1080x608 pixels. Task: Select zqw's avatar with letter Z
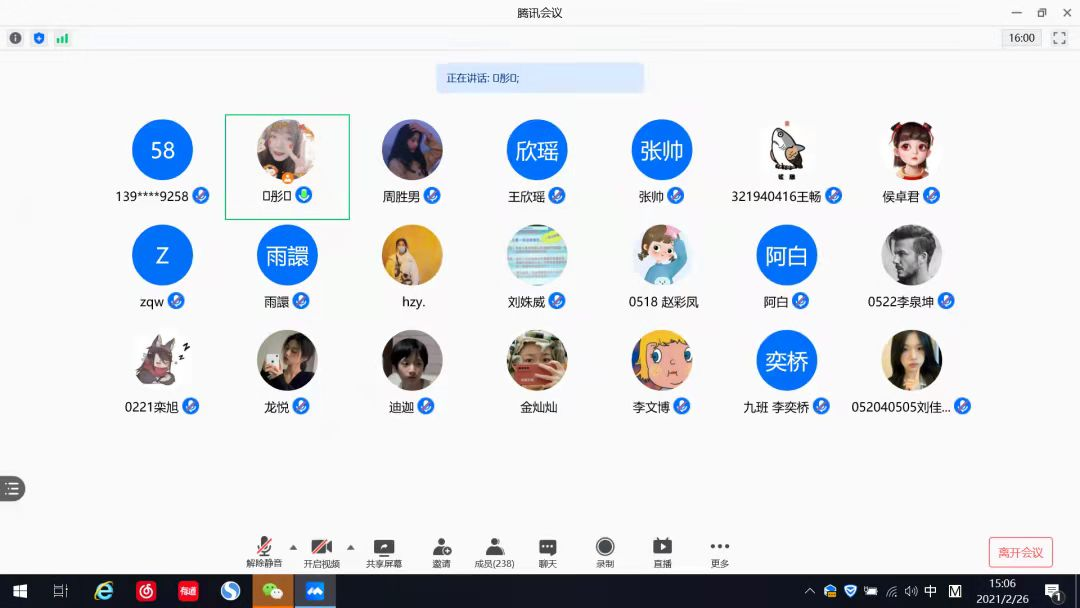point(163,255)
